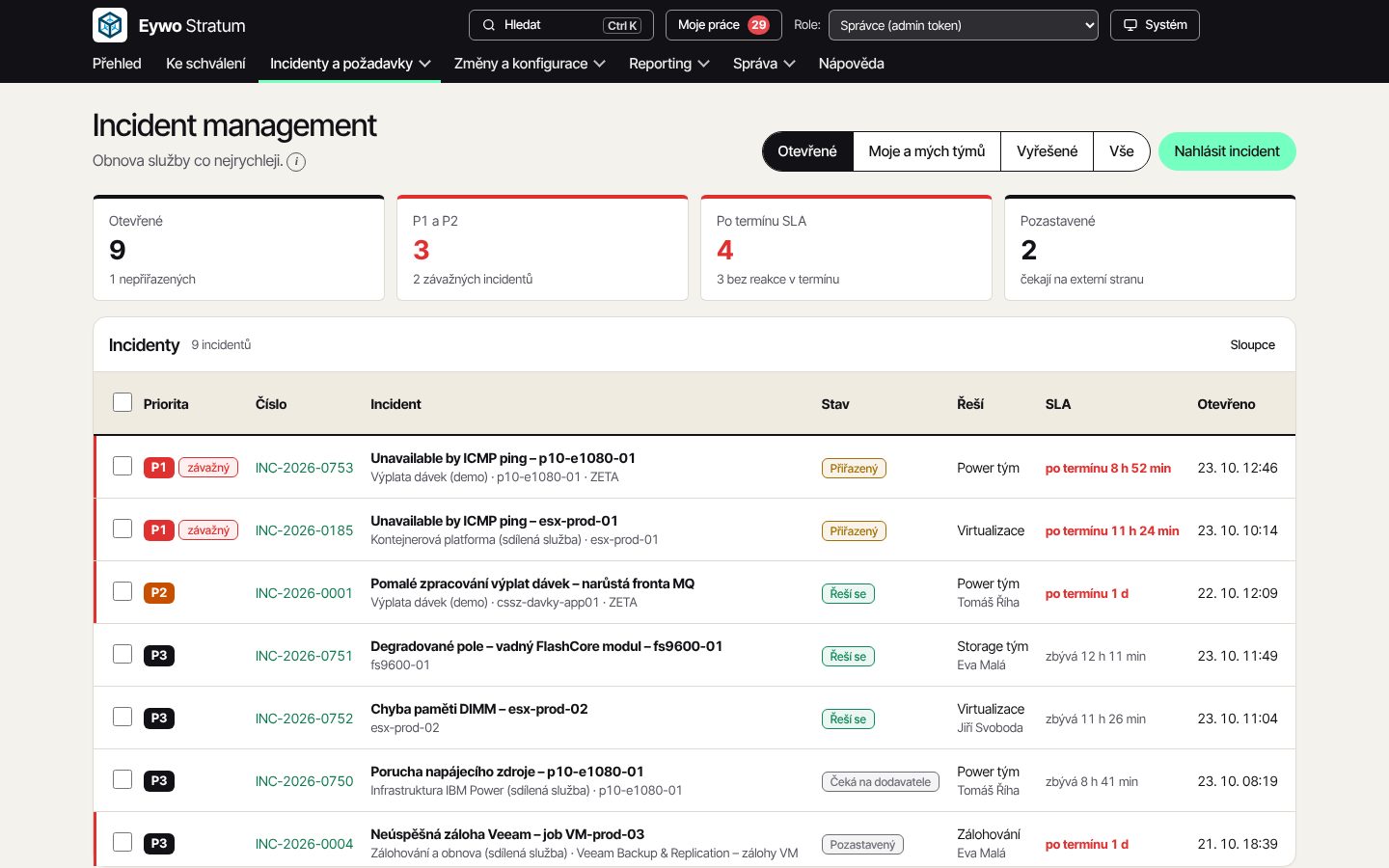Image resolution: width=1389 pixels, height=868 pixels.
Task: Check the box for INC-2026-0750
Action: 123,779
